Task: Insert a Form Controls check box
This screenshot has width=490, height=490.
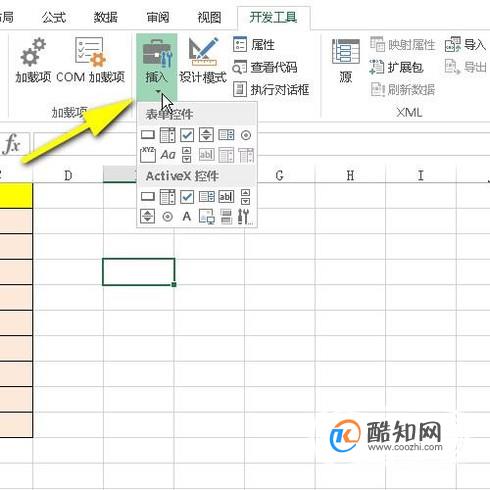Action: (x=187, y=135)
